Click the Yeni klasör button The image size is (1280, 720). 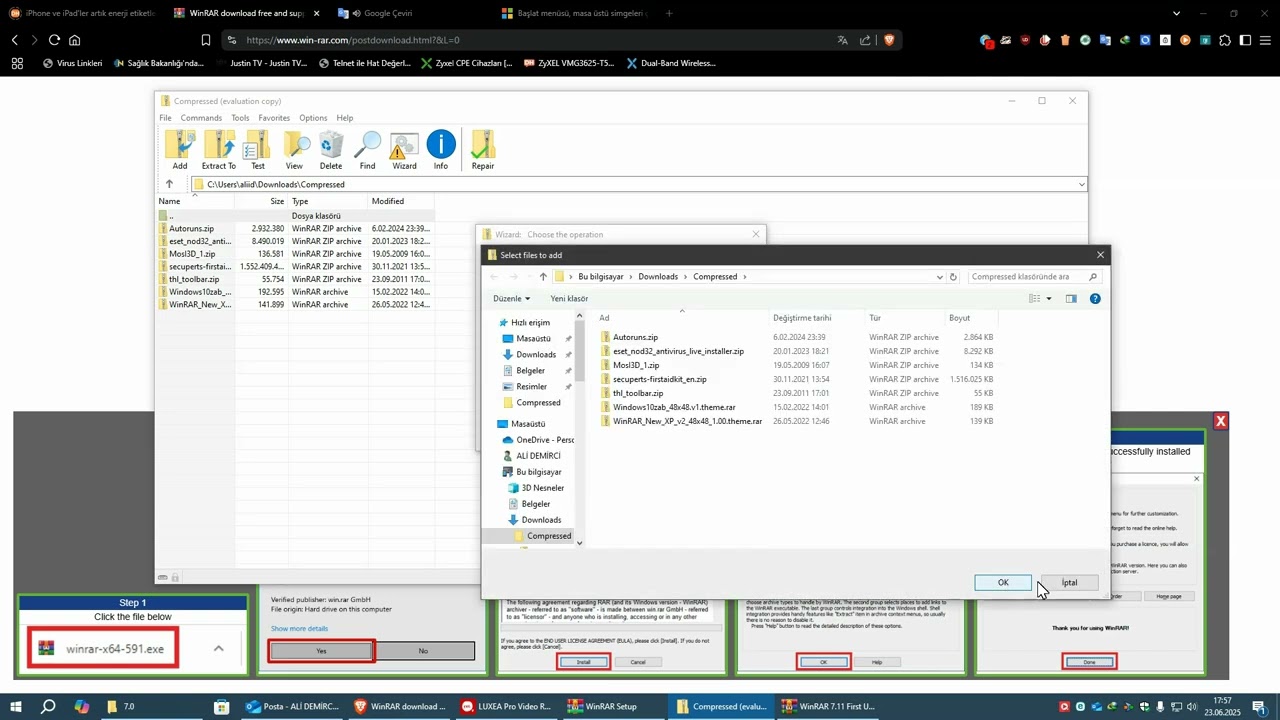click(x=569, y=298)
